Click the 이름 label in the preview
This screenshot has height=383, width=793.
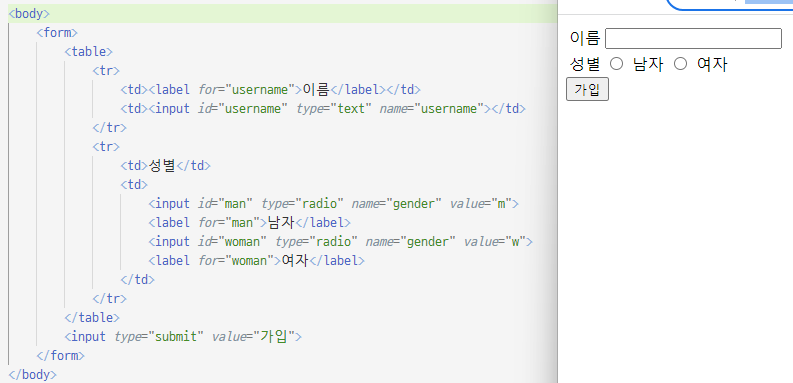point(585,38)
